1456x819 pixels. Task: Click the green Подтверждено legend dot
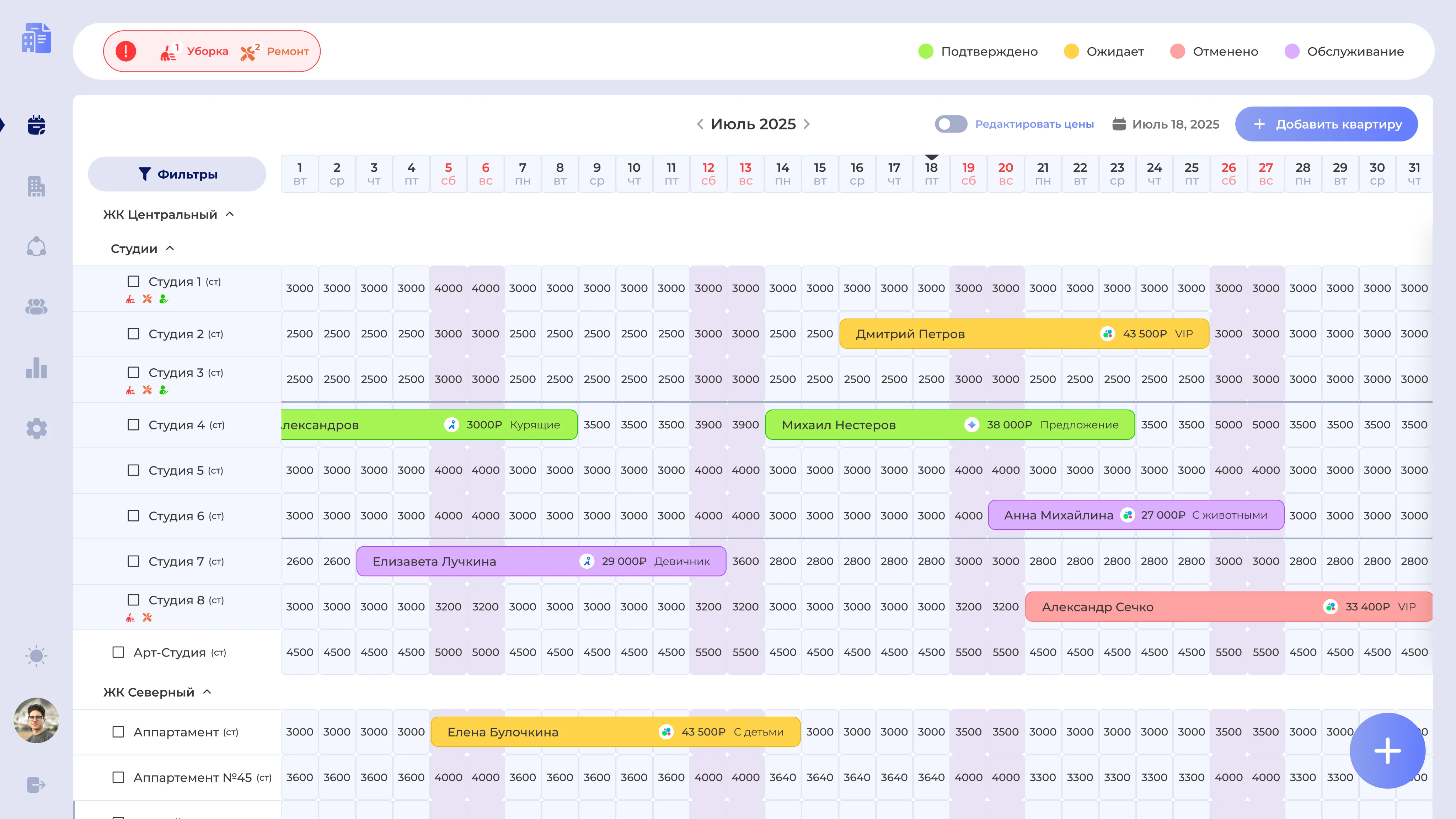[x=926, y=52]
